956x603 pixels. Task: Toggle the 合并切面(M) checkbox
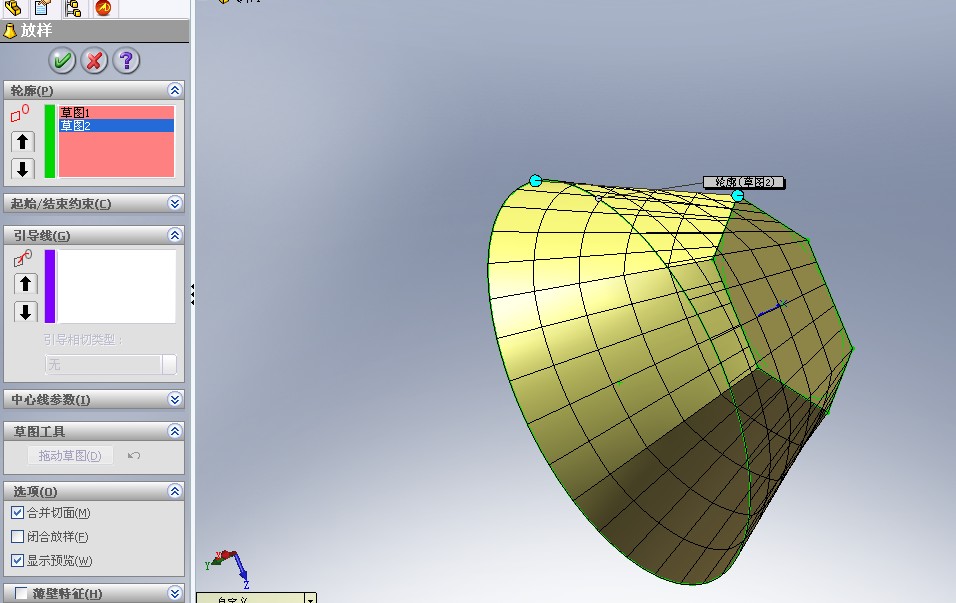(18, 513)
